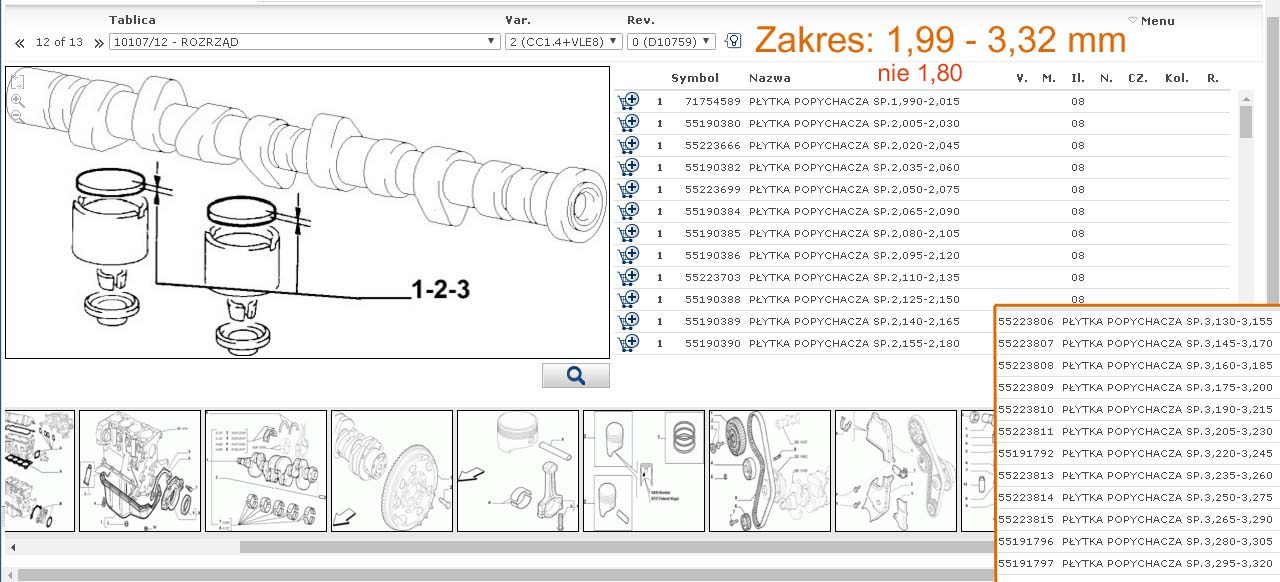Add part 55190390 to the cart

628,343
